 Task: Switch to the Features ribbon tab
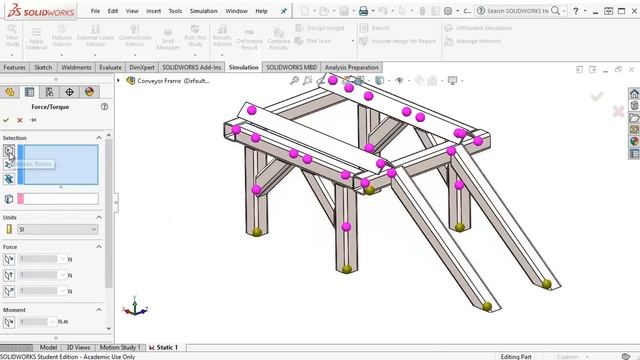14,67
